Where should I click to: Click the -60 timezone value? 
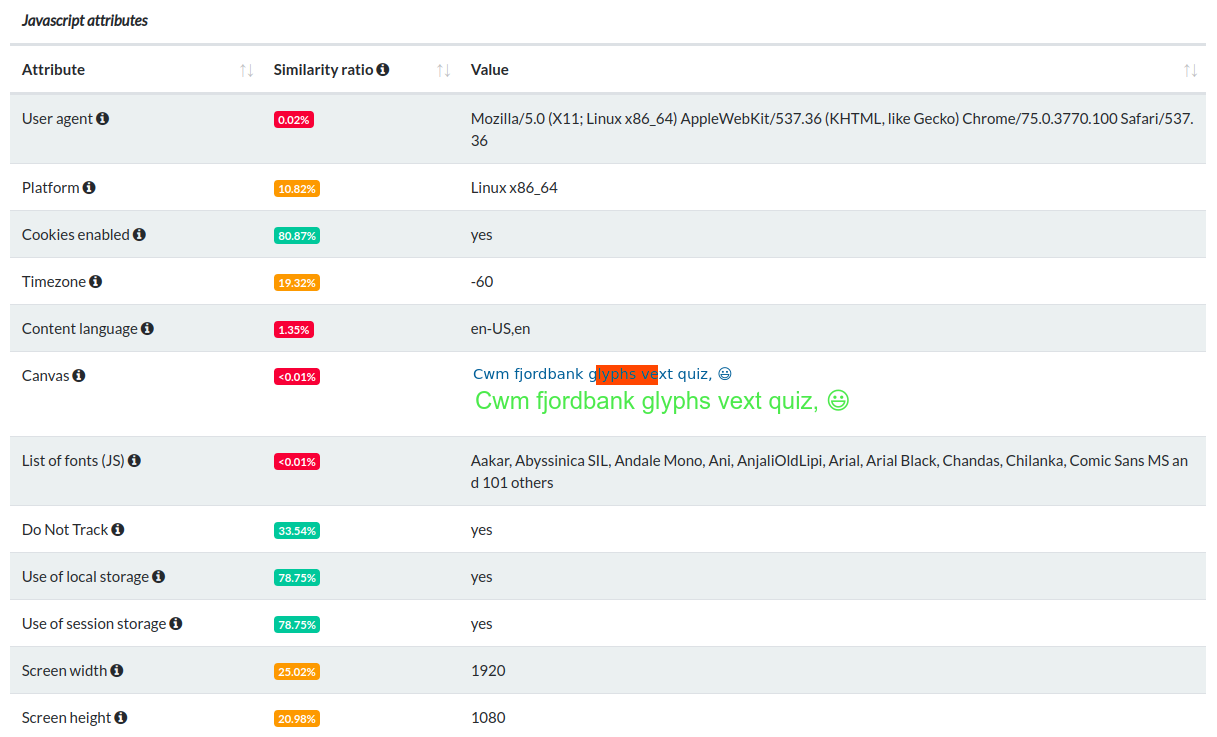click(x=482, y=281)
